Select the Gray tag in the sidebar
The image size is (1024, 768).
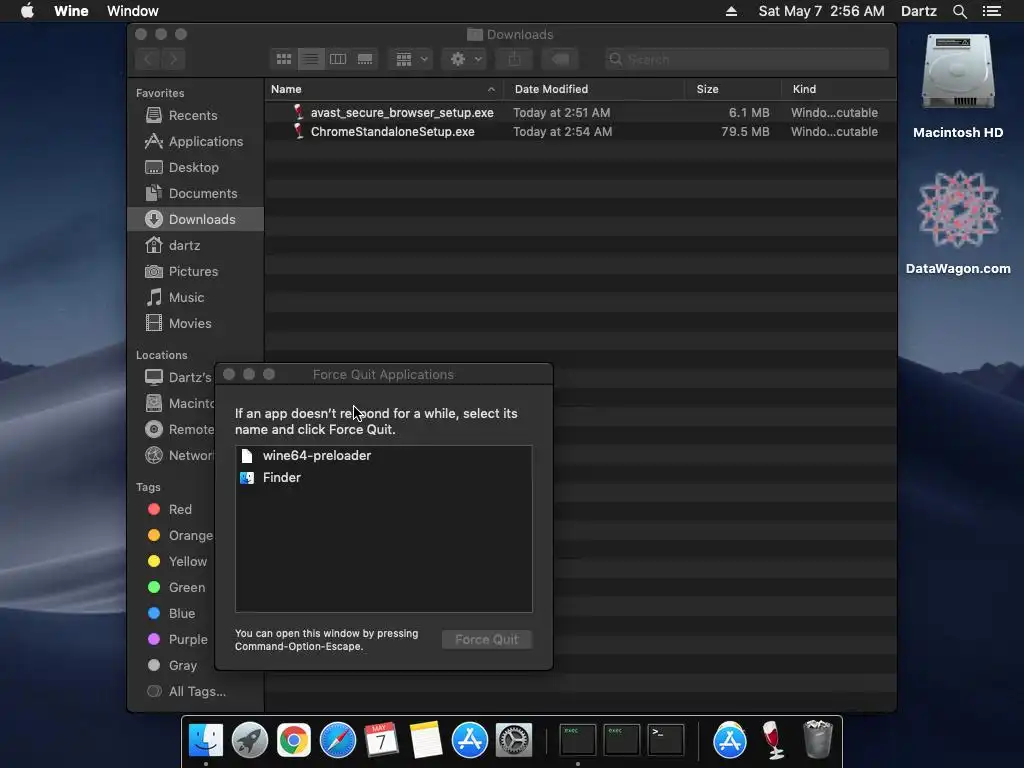tap(172, 666)
